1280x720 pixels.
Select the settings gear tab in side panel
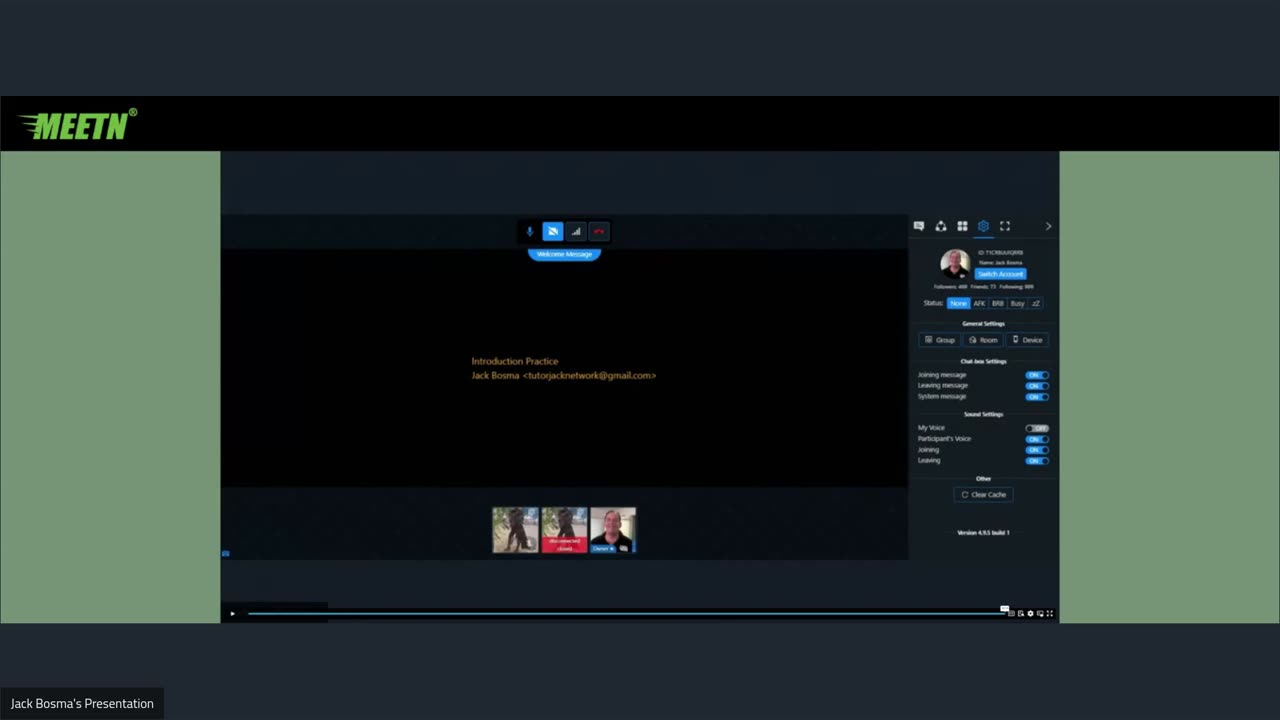(984, 226)
